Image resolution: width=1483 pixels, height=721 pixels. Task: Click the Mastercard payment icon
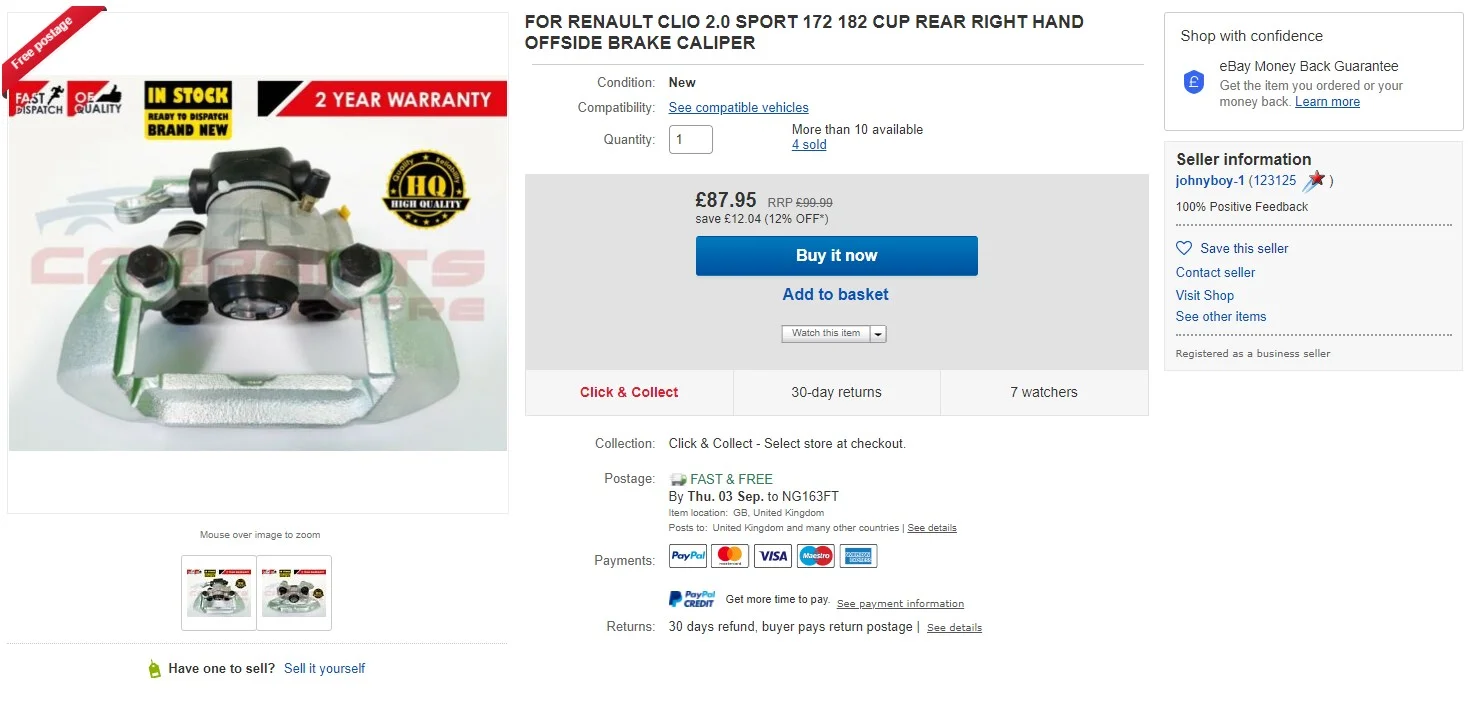point(731,556)
